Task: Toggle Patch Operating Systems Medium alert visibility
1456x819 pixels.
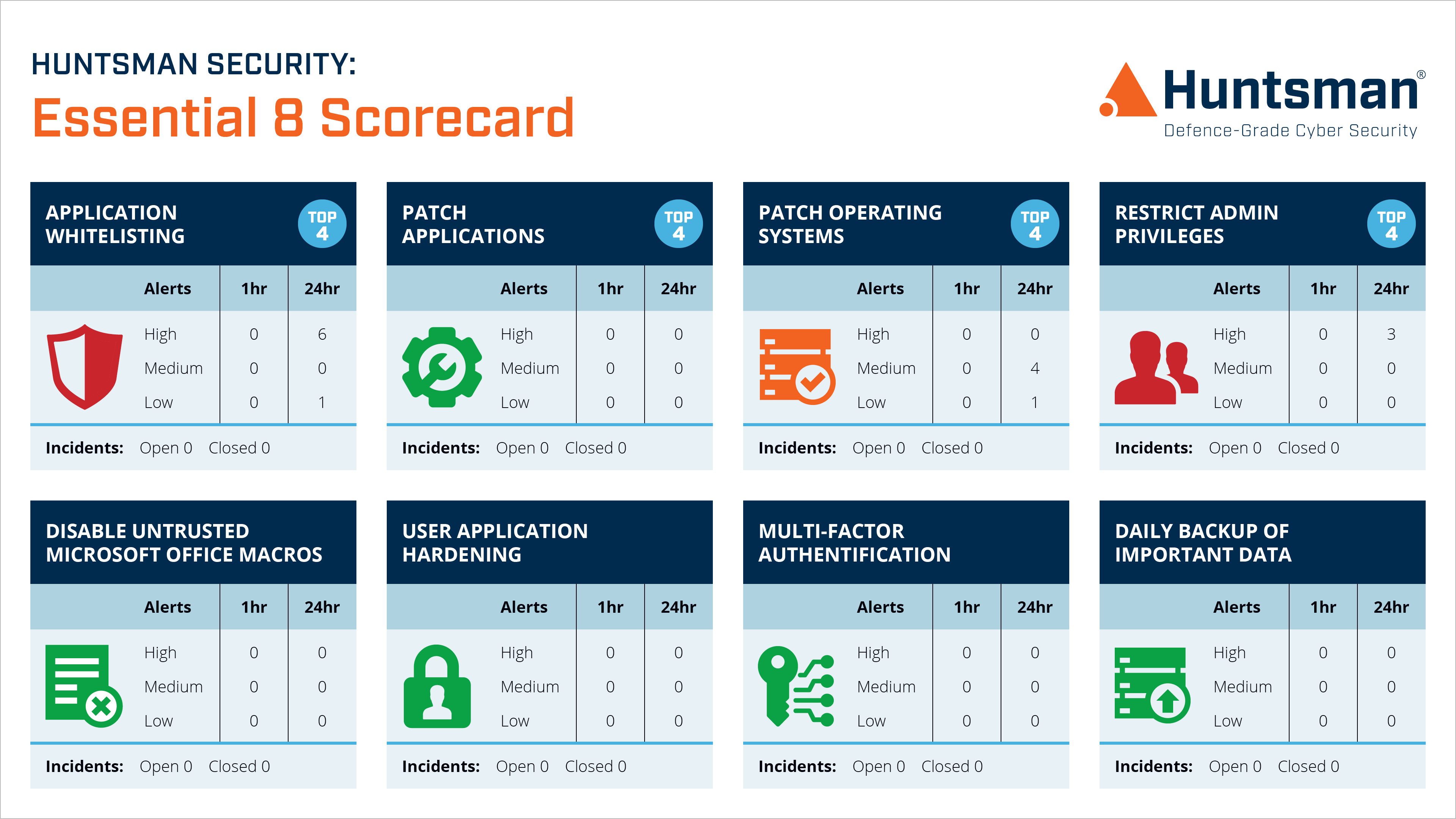Action: (883, 363)
